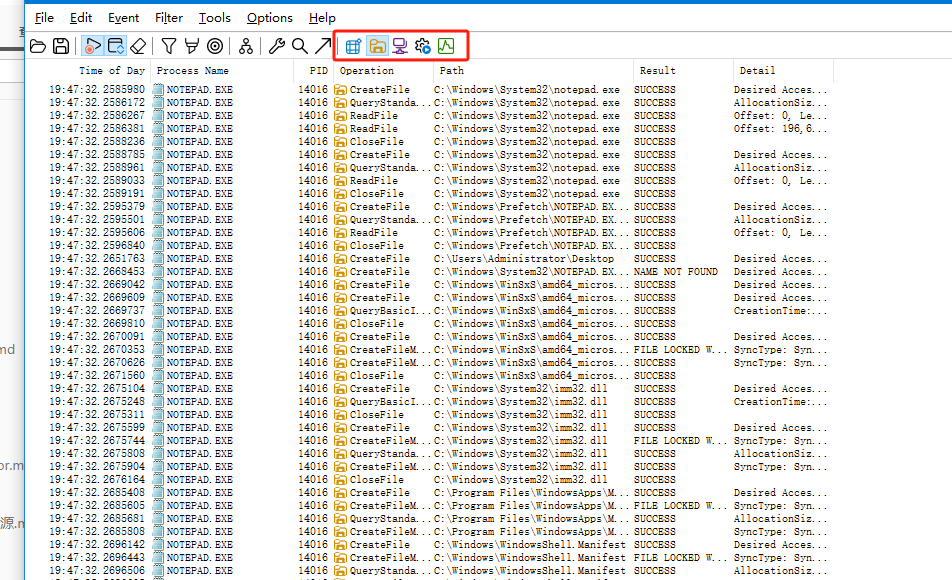Click the Highlight marker icon
This screenshot has width=952, height=580.
192,46
